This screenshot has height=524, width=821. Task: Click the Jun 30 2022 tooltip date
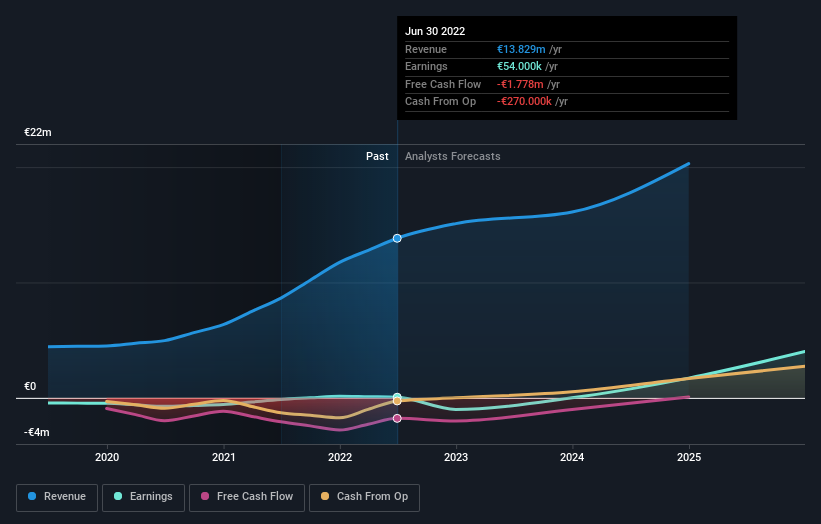click(x=435, y=31)
